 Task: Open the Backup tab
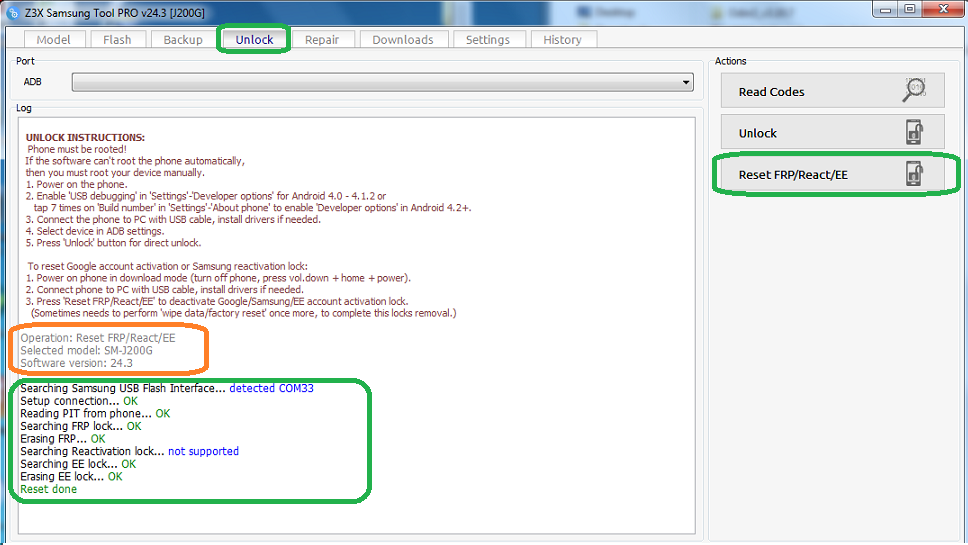pos(183,40)
